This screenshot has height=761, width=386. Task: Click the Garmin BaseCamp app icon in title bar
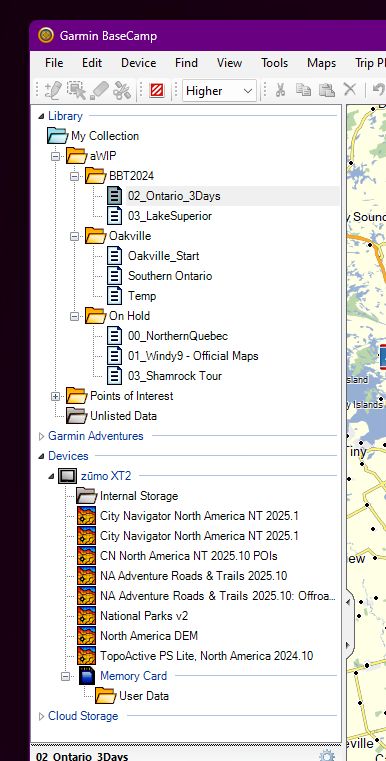coord(46,35)
